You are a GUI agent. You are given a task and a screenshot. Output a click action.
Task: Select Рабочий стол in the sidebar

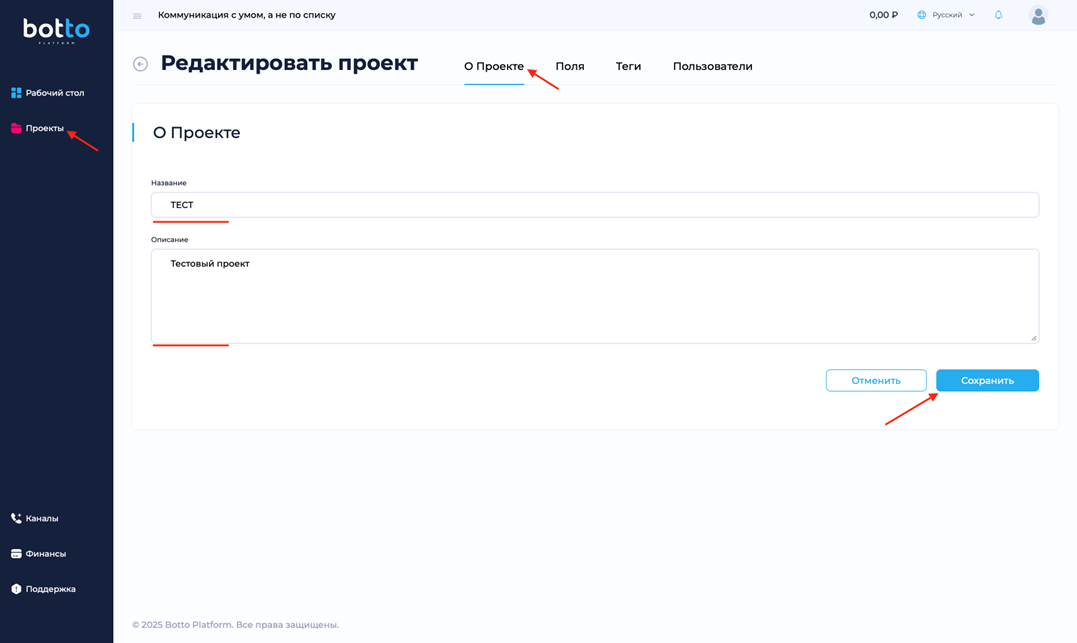tap(48, 92)
